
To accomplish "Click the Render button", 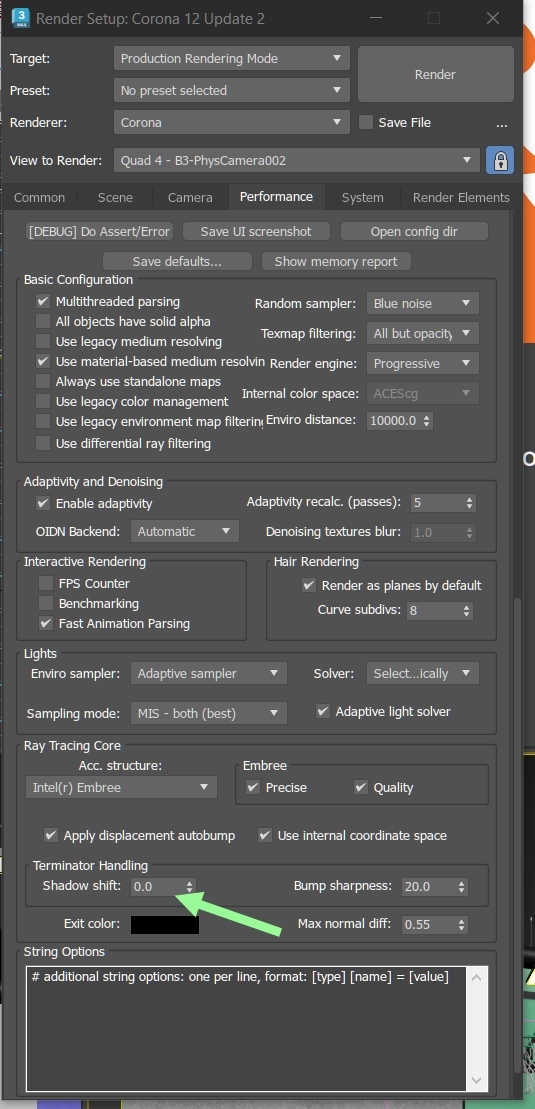I will 435,74.
